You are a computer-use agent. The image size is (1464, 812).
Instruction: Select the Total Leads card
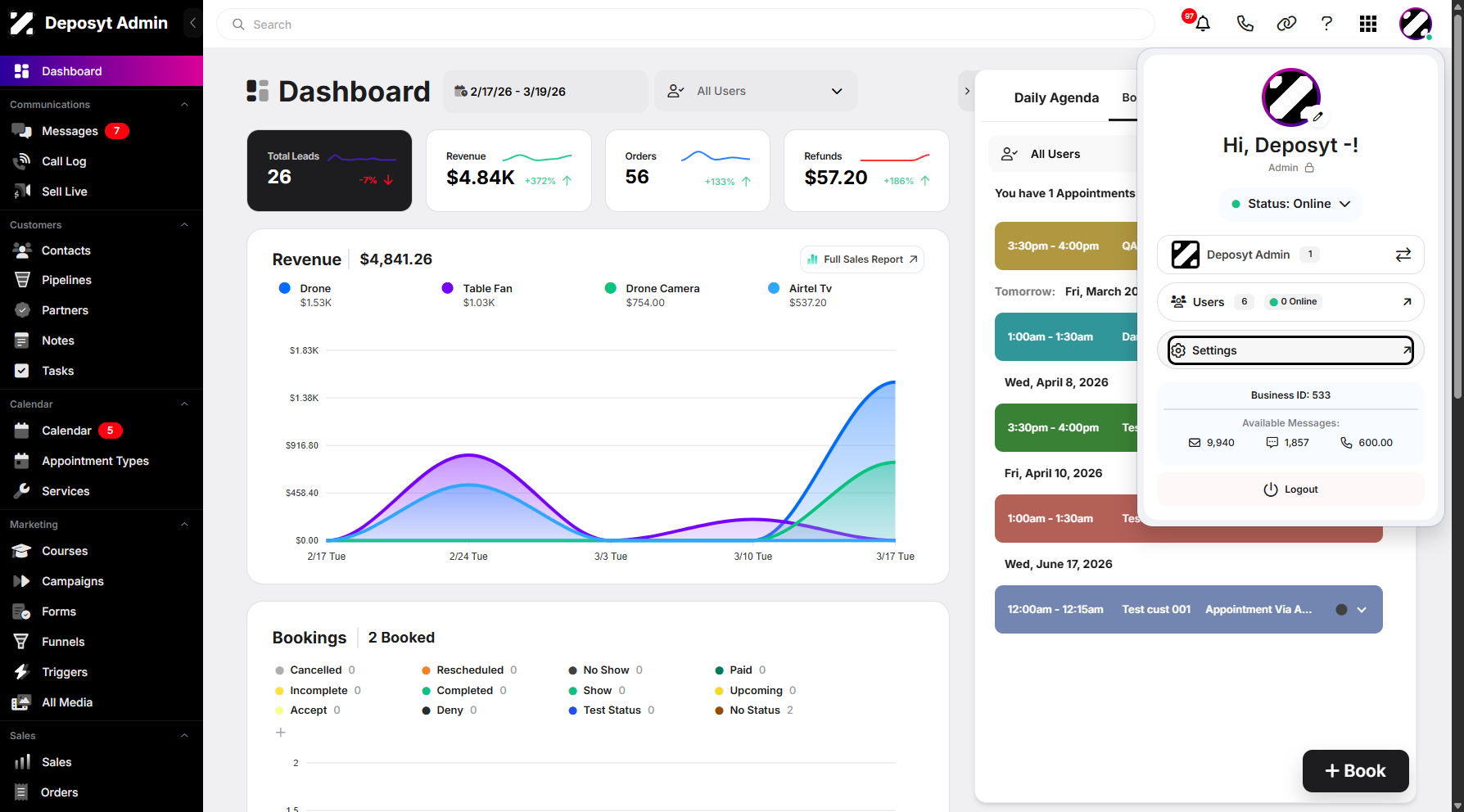click(330, 170)
